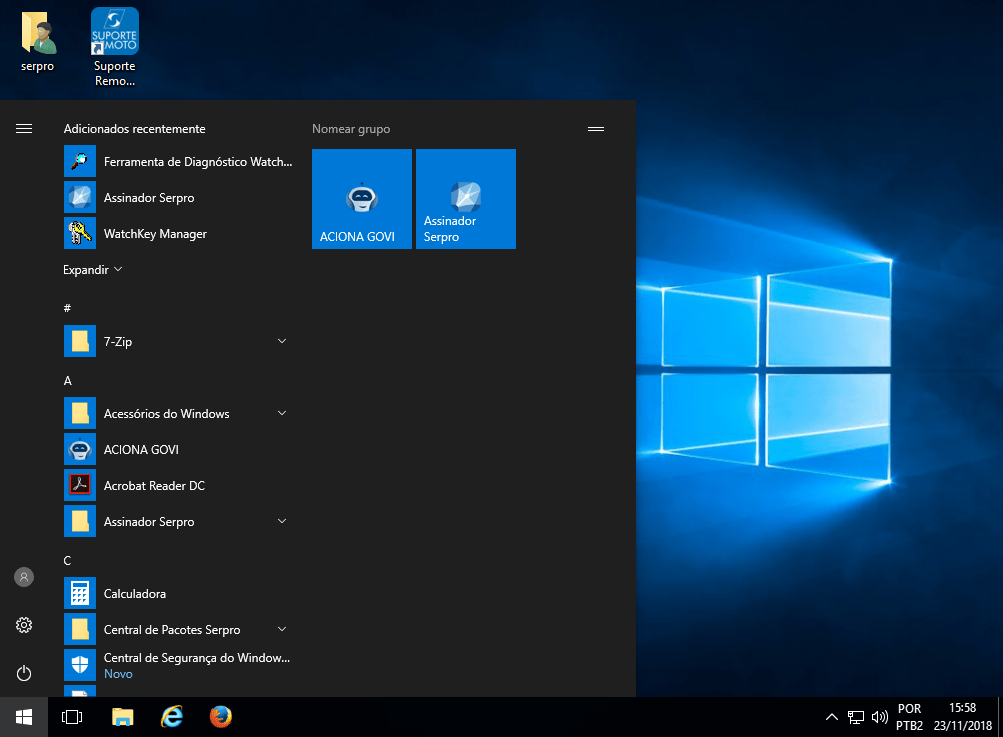The height and width of the screenshot is (737, 1003).
Task: Expand the 7-Zip folder
Action: [282, 342]
